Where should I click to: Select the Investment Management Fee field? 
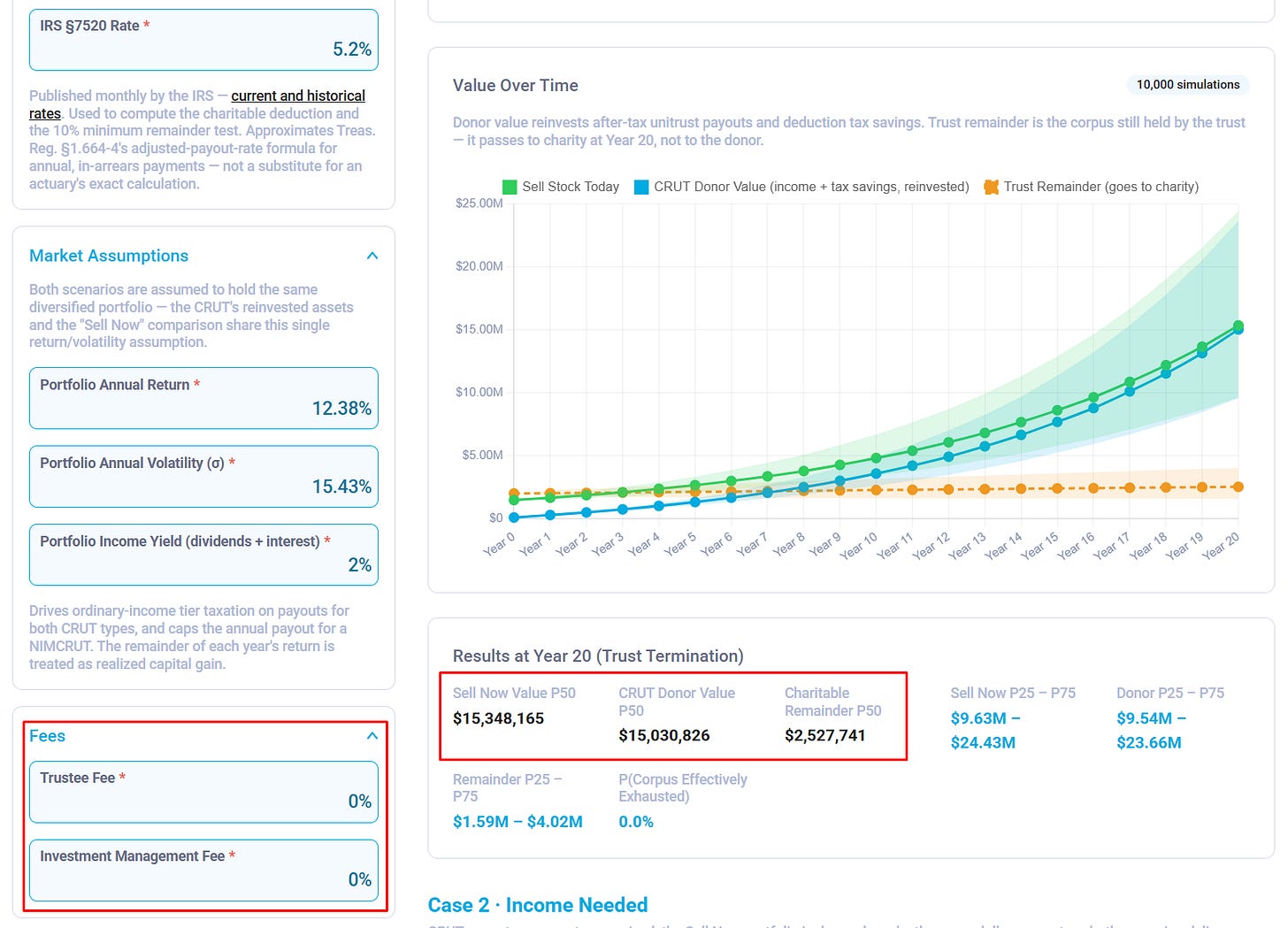[x=203, y=870]
